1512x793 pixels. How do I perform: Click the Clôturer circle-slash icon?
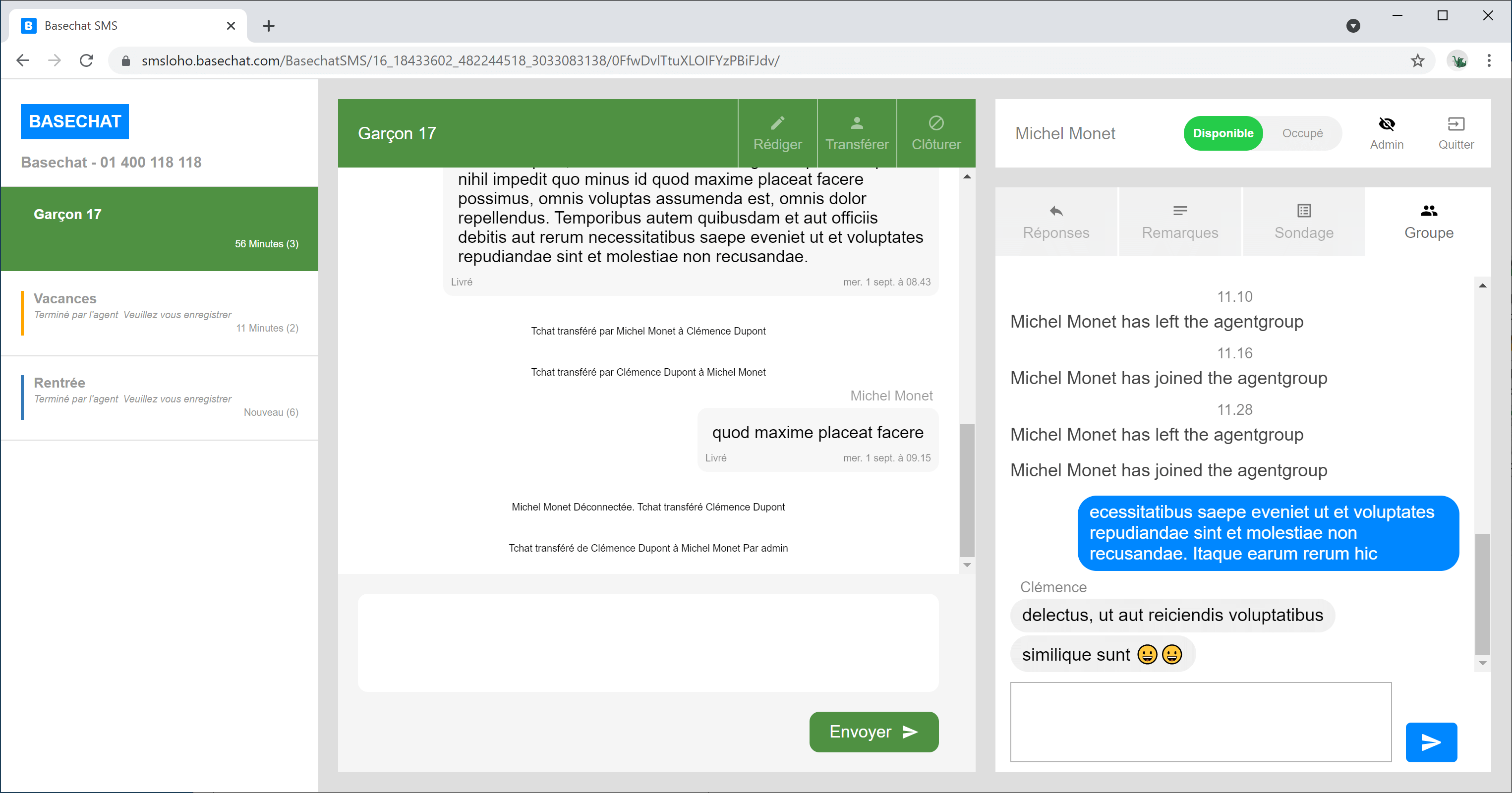935,123
